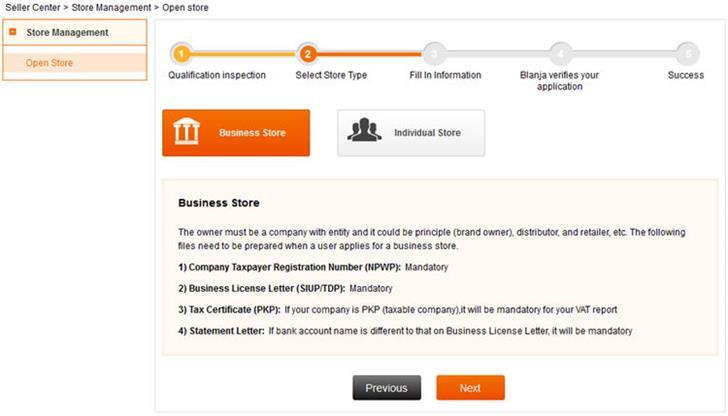Go to Seller Center breadcrumb

[32, 7]
